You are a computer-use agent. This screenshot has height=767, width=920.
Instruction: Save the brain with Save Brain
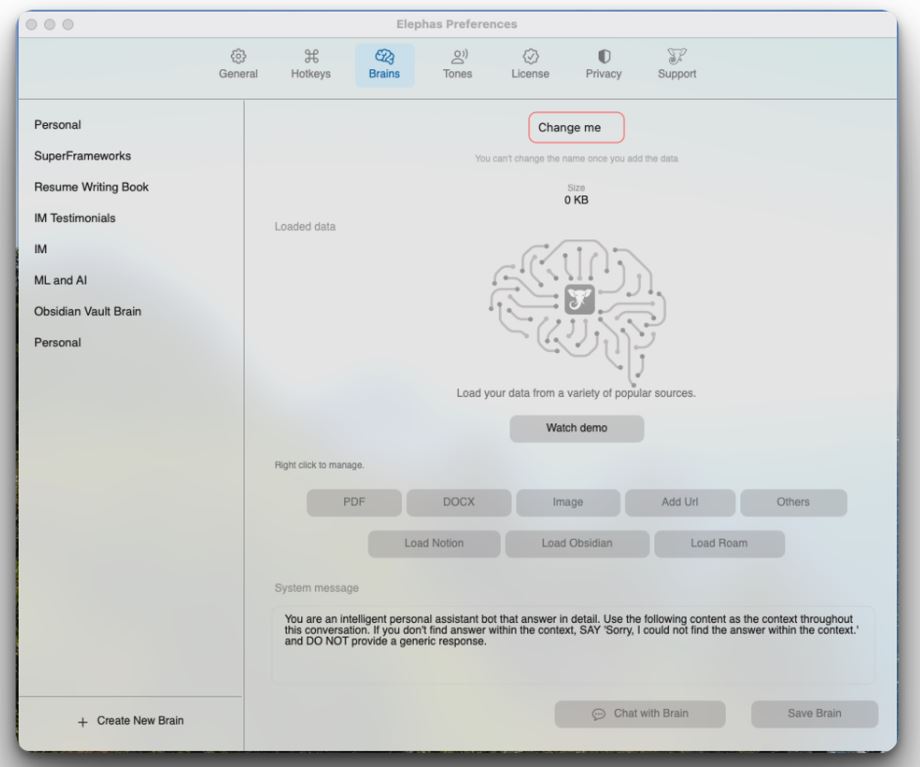813,714
